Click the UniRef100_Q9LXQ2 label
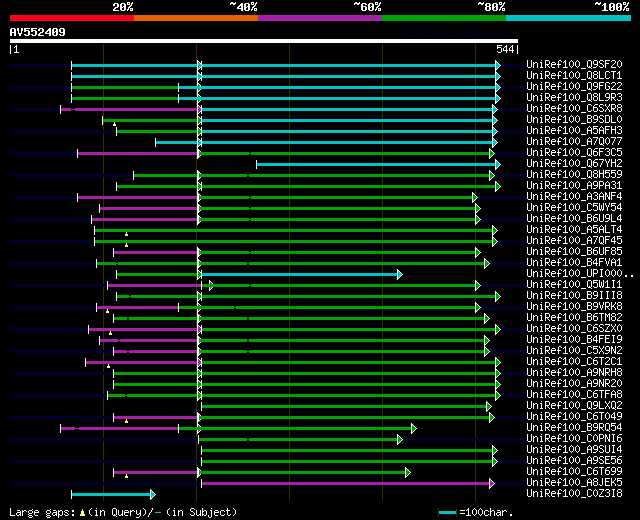 [x=574, y=406]
